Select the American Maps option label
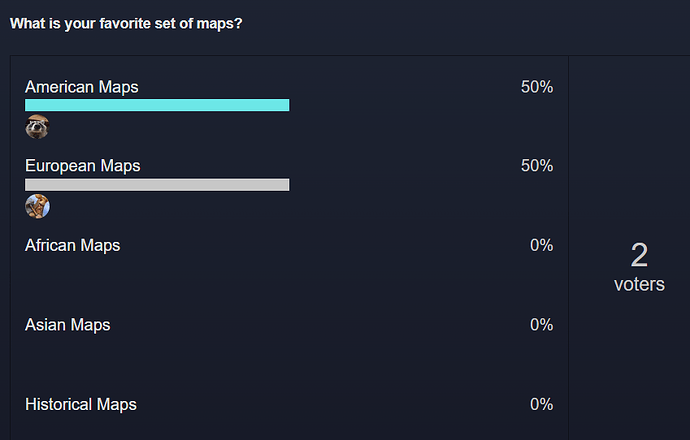 (82, 87)
